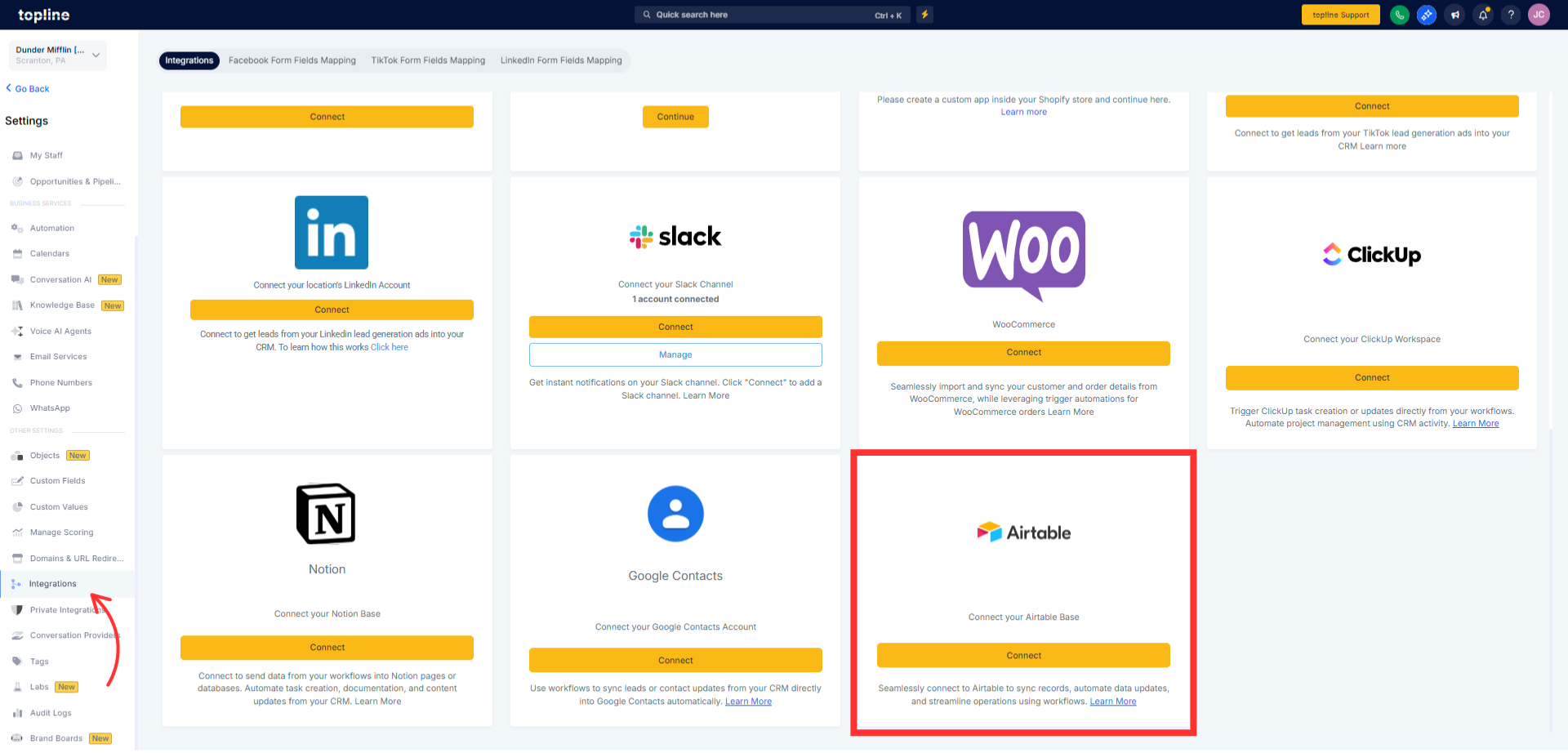Viewport: 1568px width, 753px height.
Task: Click the green phone dialer icon
Action: point(1399,15)
